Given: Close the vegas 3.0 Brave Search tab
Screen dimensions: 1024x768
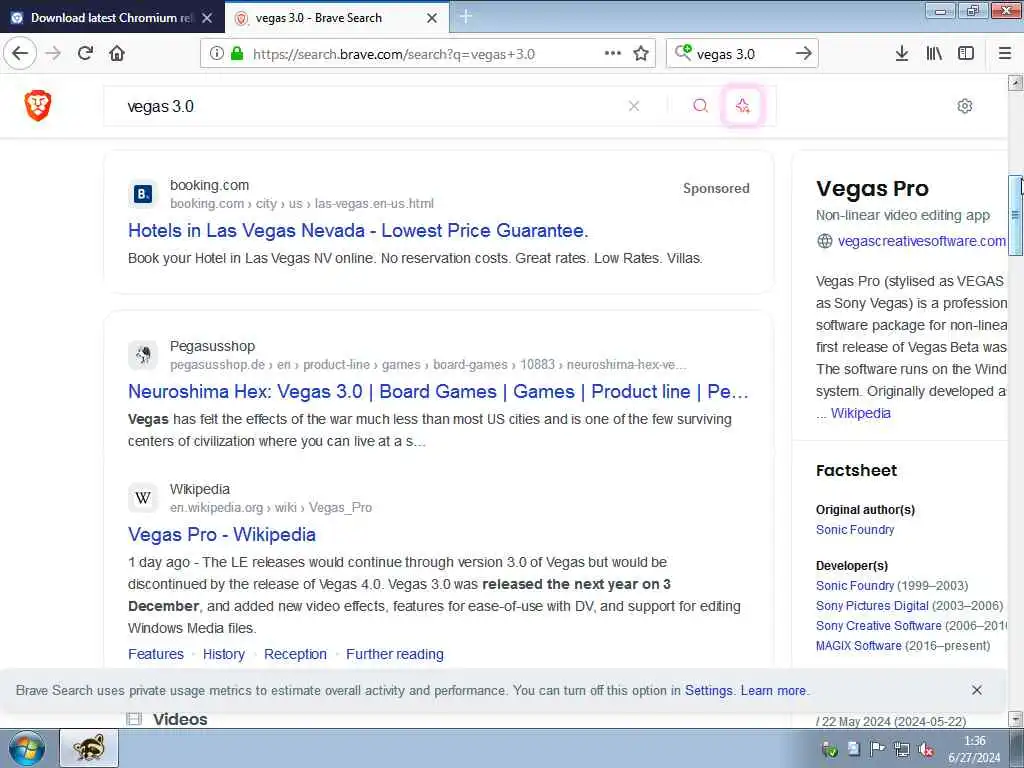Looking at the screenshot, I should [432, 18].
